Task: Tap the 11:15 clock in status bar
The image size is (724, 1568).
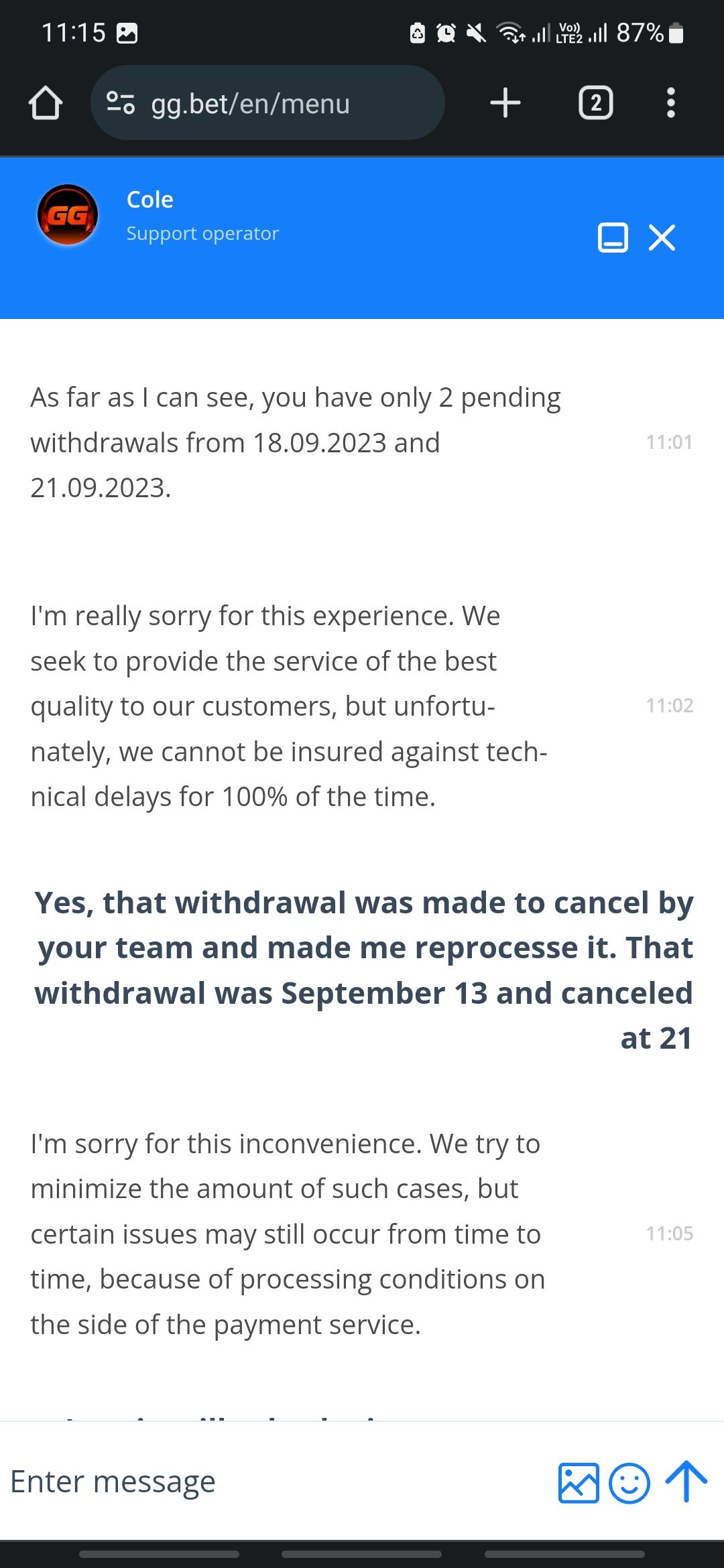Action: click(x=74, y=32)
